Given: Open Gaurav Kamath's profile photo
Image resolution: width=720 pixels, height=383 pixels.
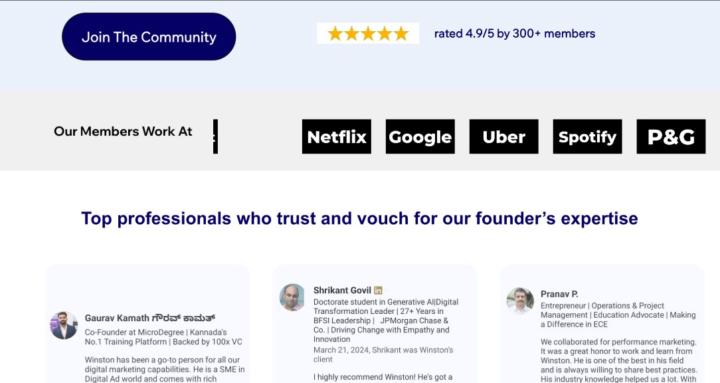Looking at the screenshot, I should 63,326.
